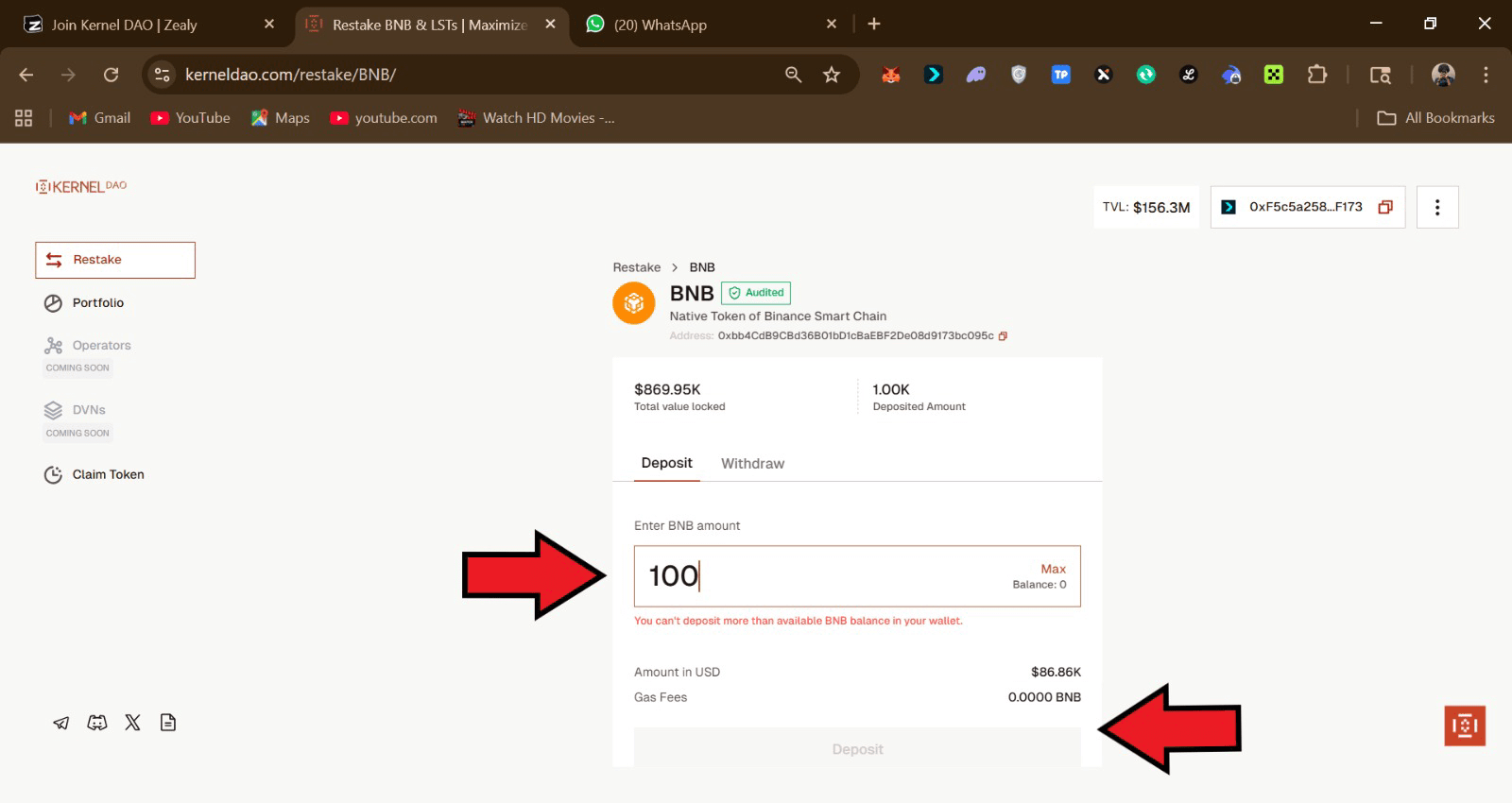Open Claim Token in sidebar
The height and width of the screenshot is (803, 1512).
click(x=109, y=474)
